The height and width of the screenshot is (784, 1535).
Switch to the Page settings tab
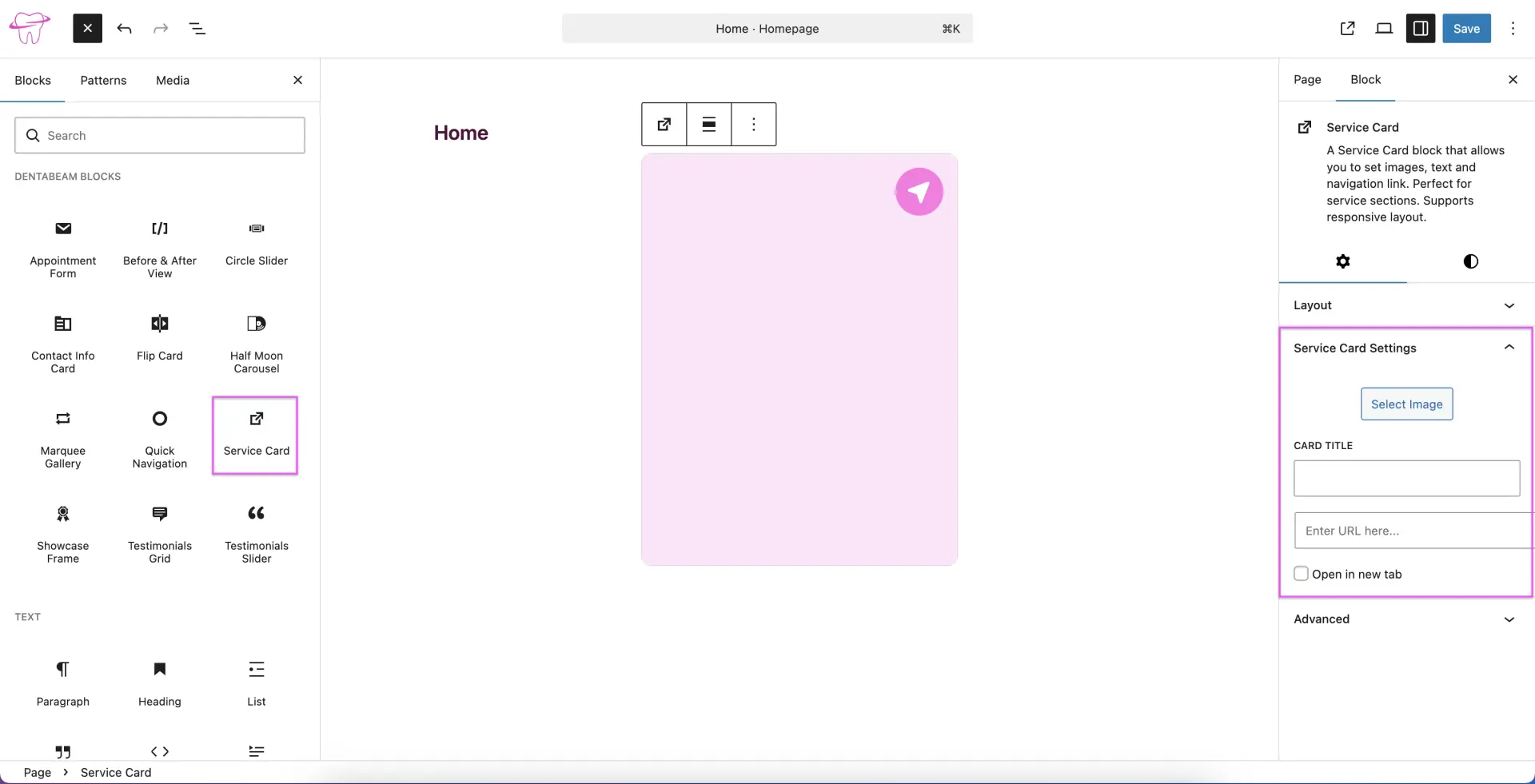tap(1307, 79)
